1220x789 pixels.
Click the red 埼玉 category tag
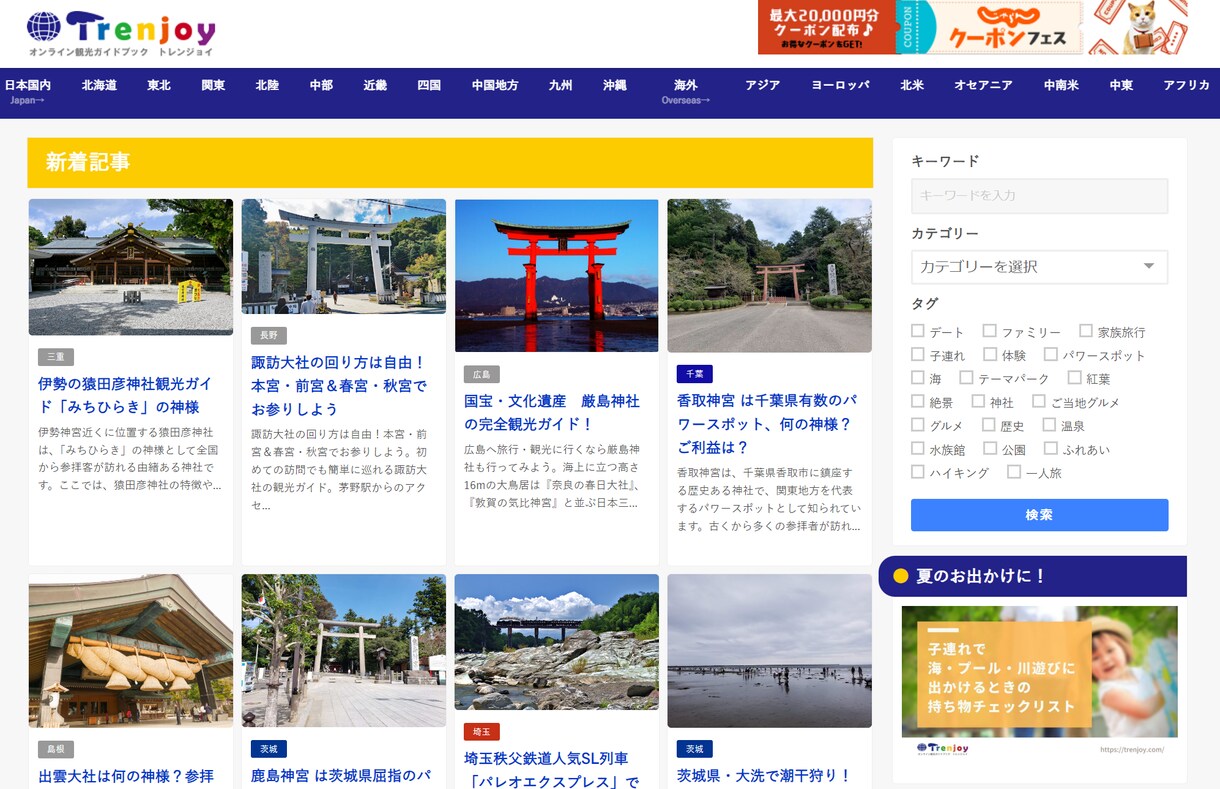click(482, 732)
